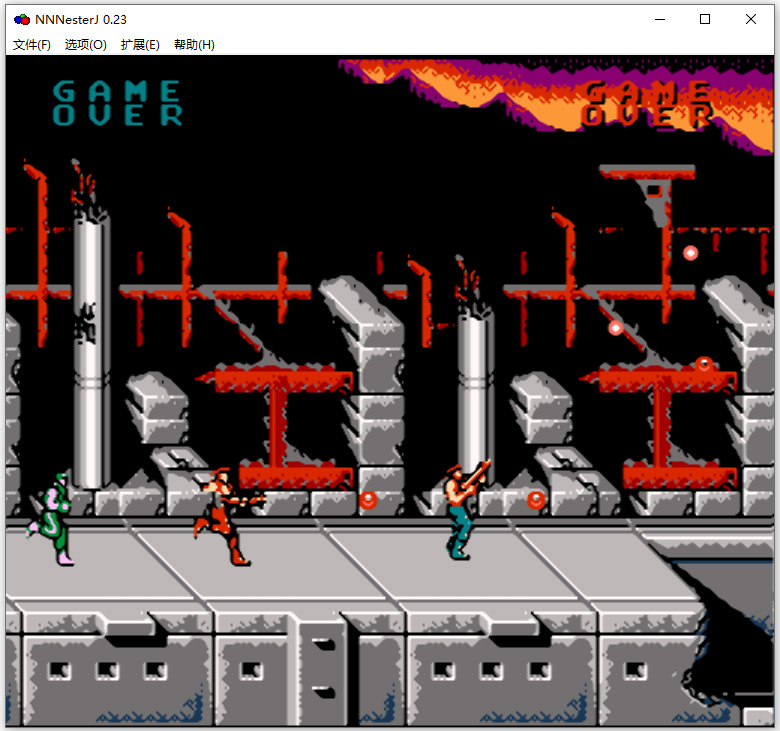Open the 扩展(E) menu
Viewport: 780px width, 731px height.
pyautogui.click(x=140, y=45)
